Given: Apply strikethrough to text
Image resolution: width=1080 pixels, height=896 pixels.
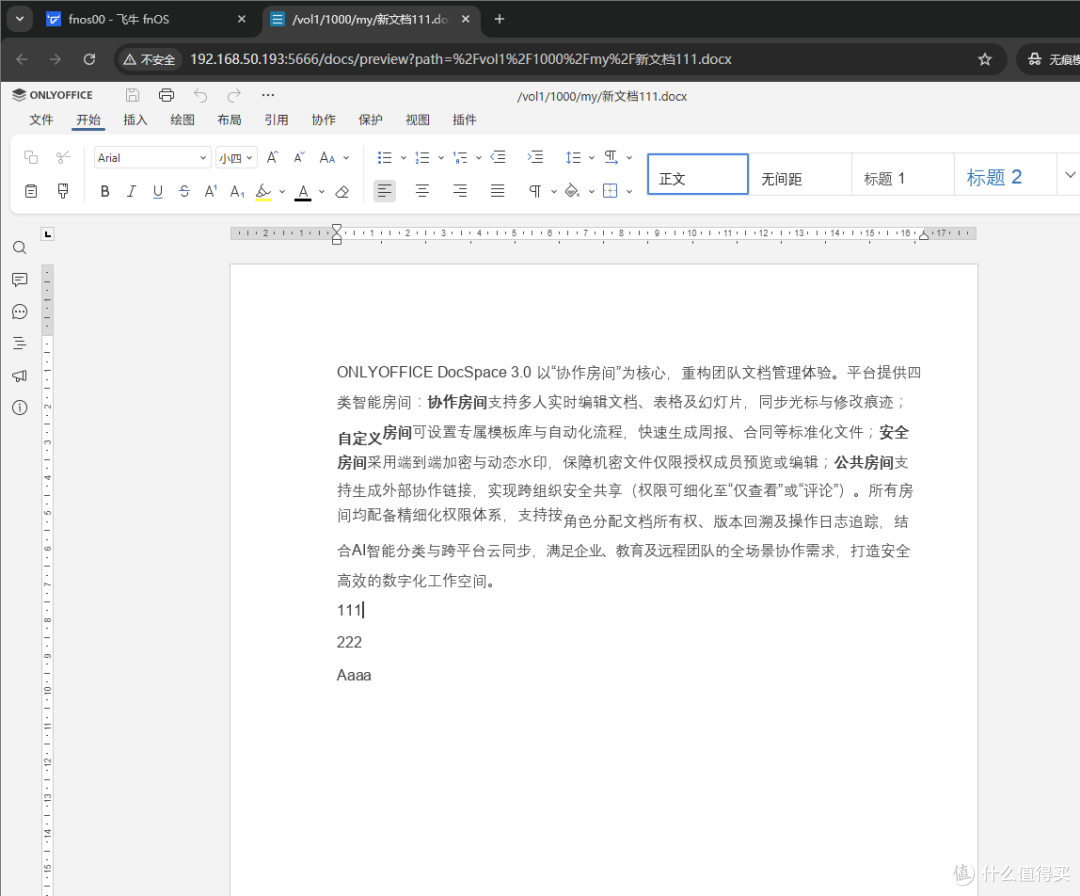Looking at the screenshot, I should [184, 191].
